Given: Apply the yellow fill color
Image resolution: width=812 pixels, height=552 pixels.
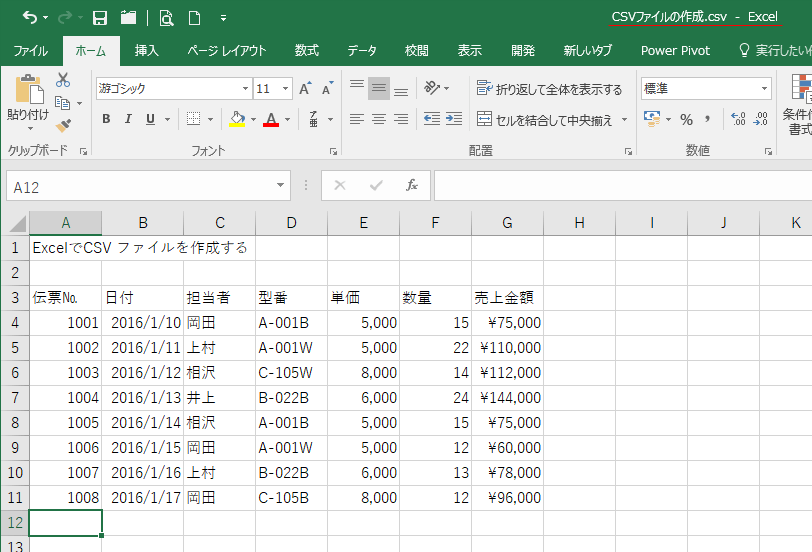Looking at the screenshot, I should 237,119.
